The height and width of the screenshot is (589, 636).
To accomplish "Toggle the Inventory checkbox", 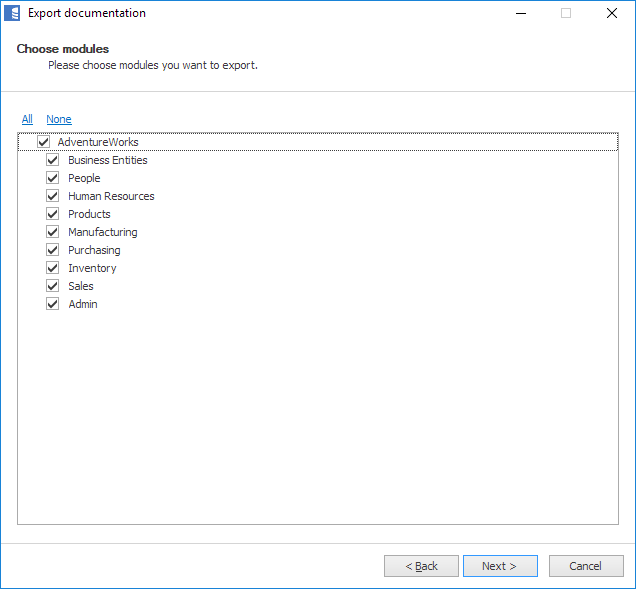I will (53, 268).
